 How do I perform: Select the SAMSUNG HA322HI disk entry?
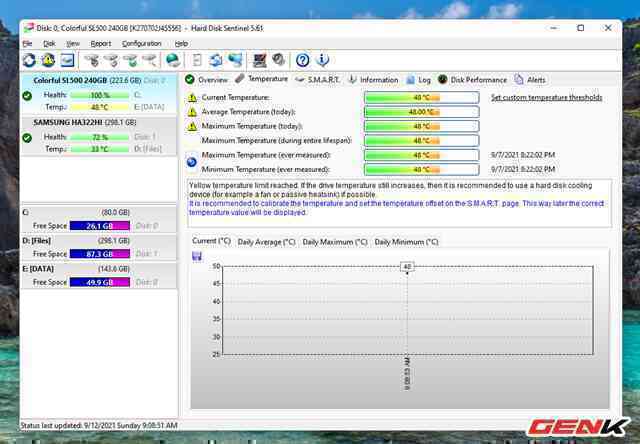99,136
